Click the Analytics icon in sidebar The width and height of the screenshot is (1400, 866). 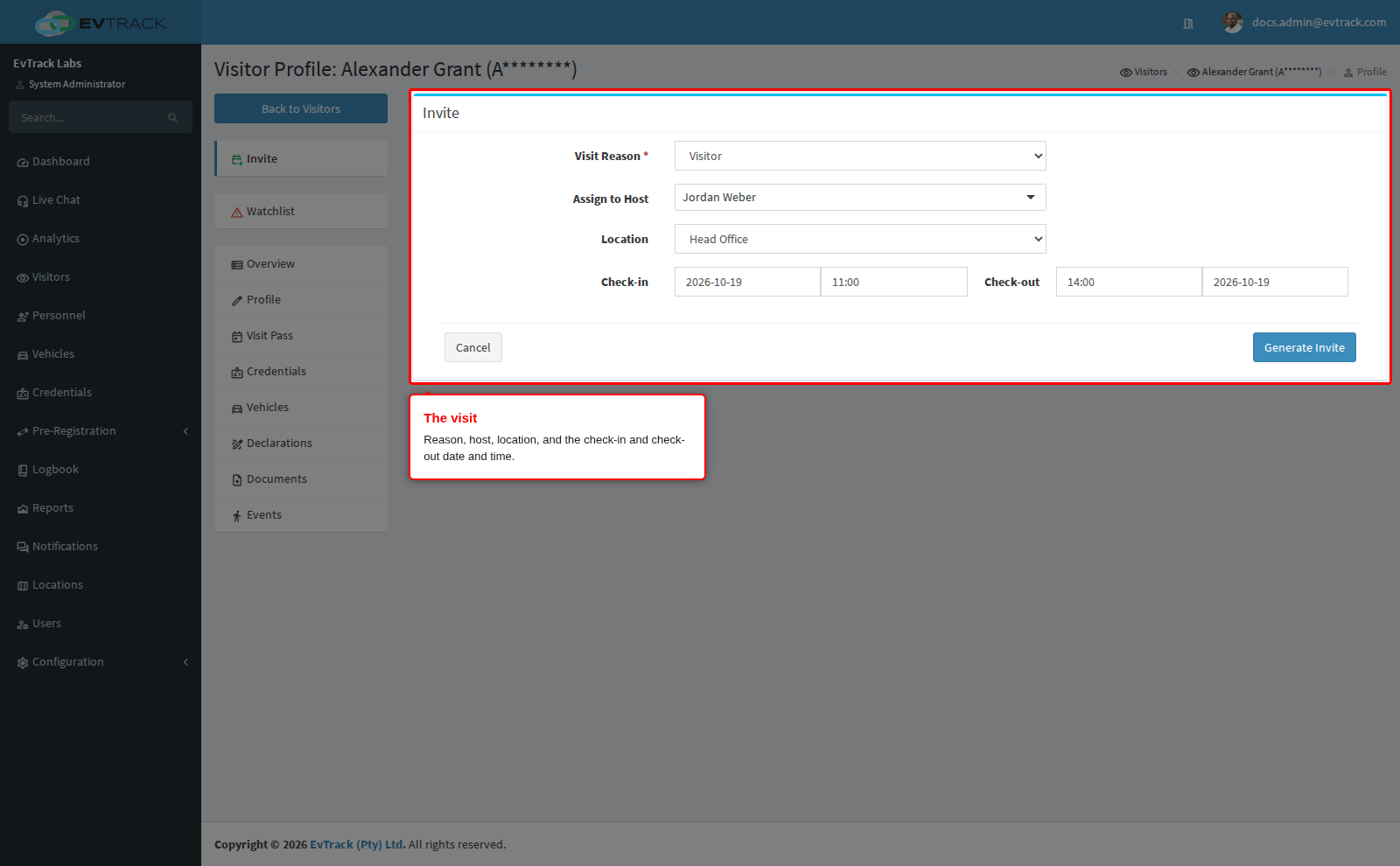[23, 240]
